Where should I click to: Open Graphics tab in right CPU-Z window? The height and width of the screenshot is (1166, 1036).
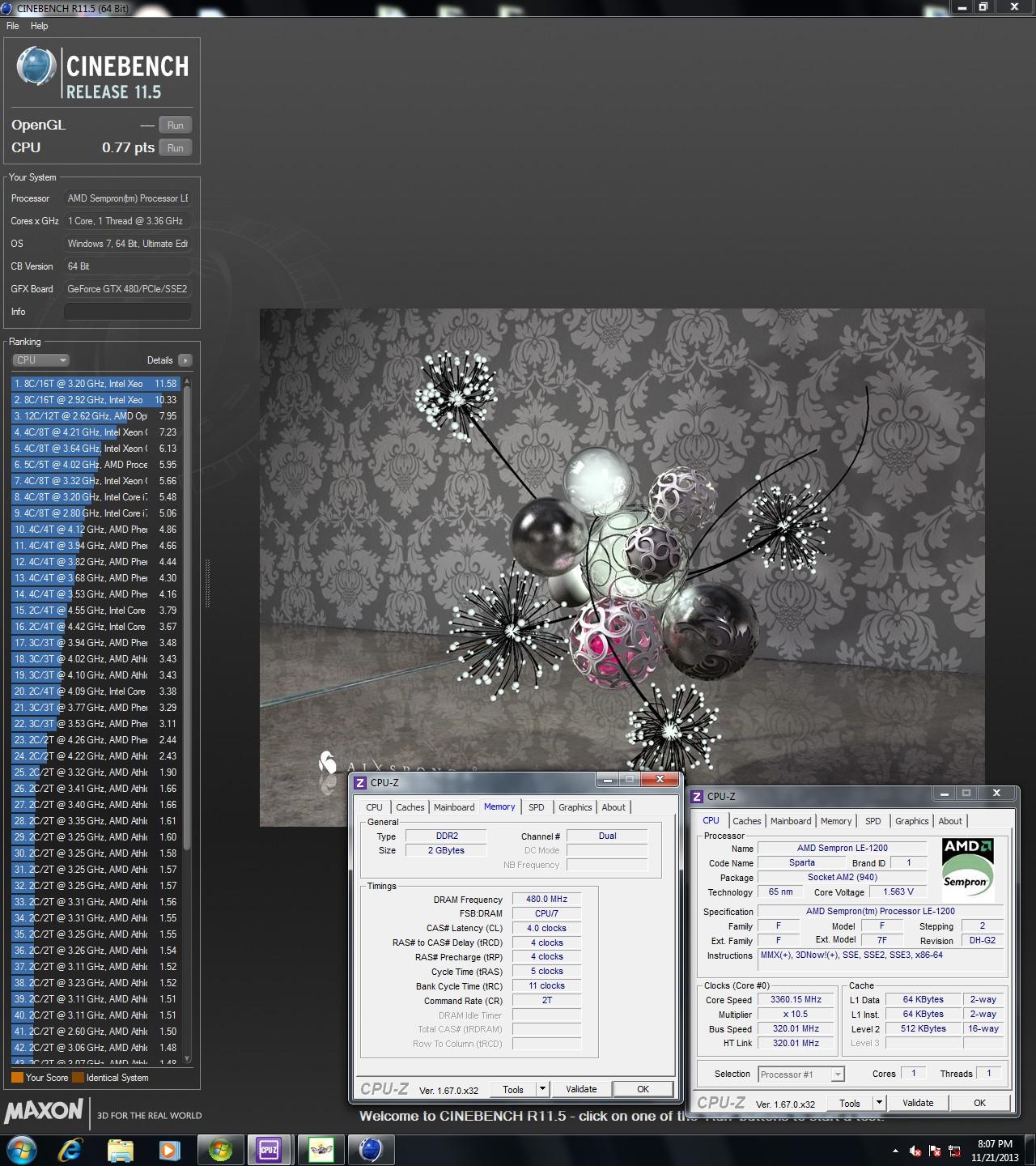(x=912, y=821)
